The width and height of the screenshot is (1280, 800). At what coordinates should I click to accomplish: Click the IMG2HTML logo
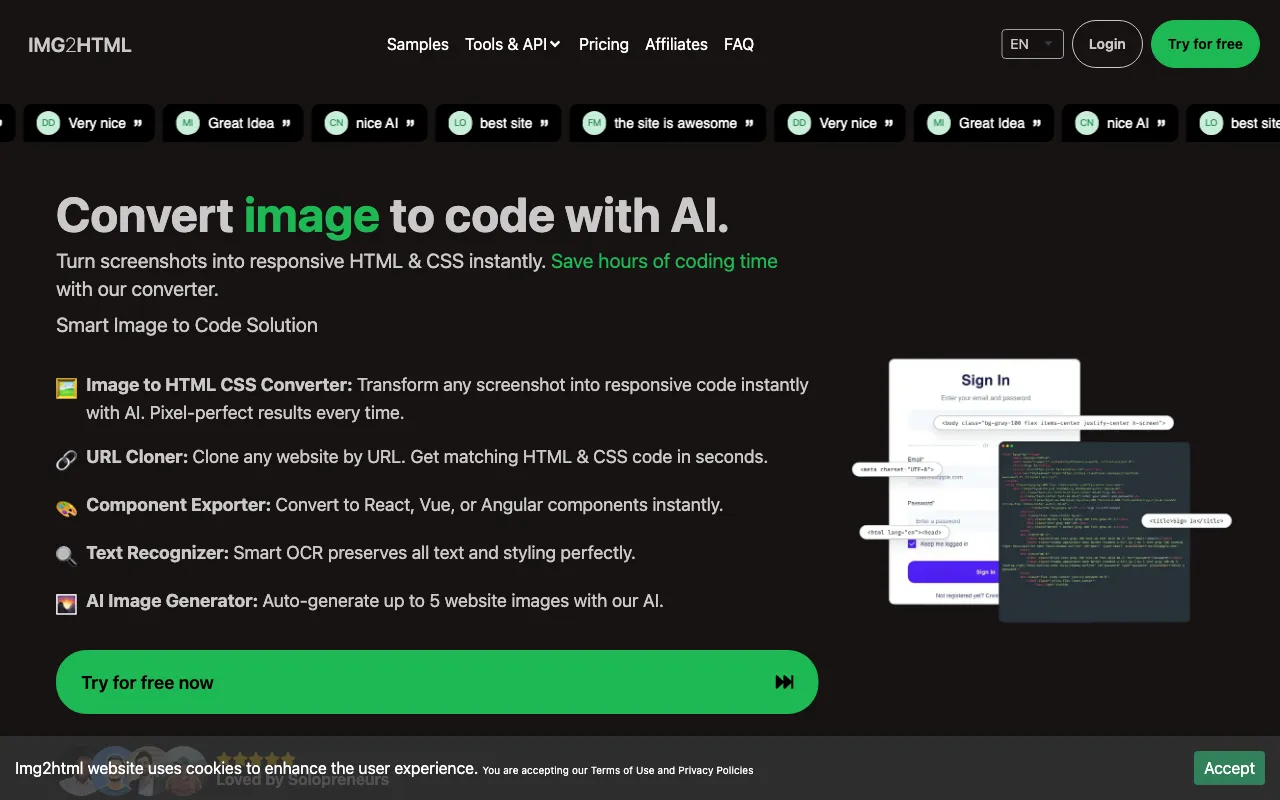(80, 44)
